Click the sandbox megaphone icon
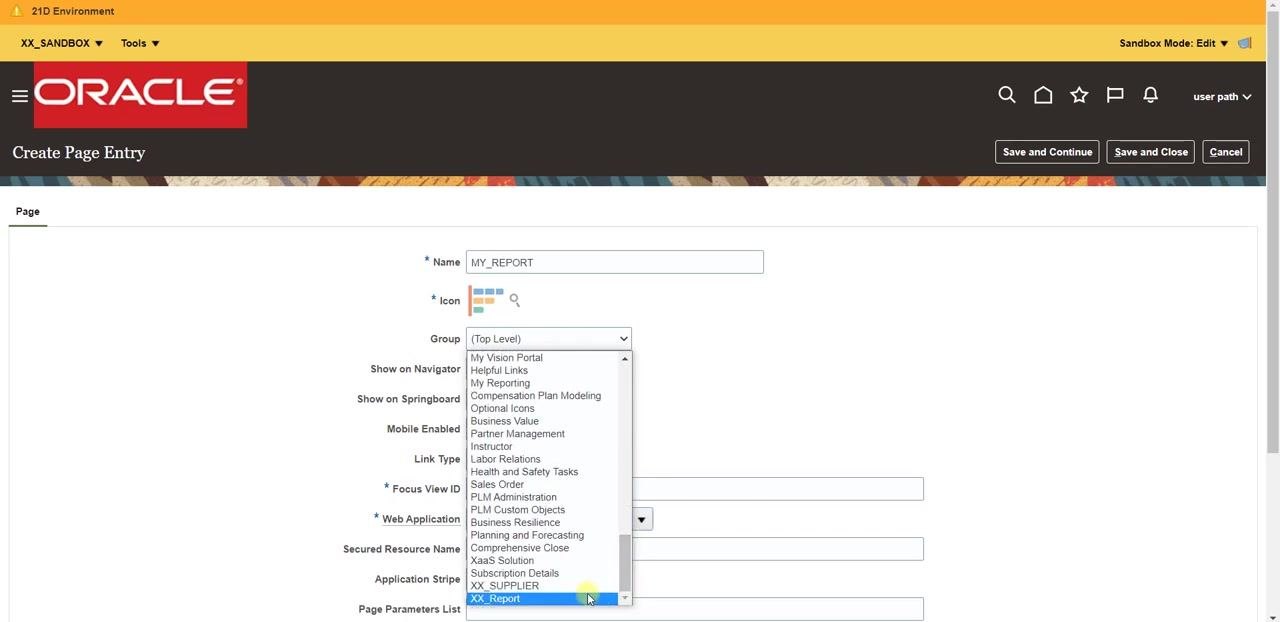Screen dimensions: 1280x622 pos(1245,43)
